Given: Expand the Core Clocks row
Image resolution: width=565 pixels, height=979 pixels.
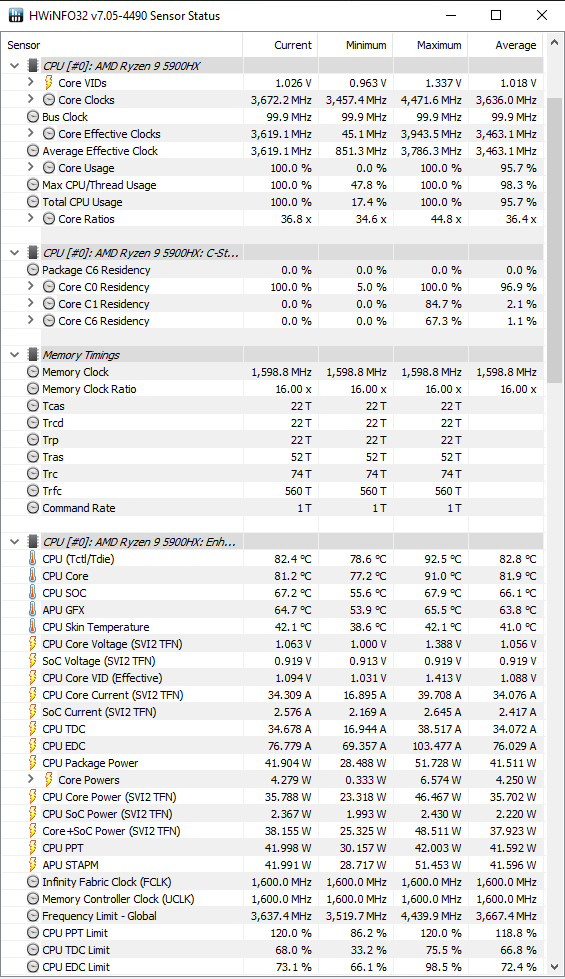Looking at the screenshot, I should pos(31,99).
